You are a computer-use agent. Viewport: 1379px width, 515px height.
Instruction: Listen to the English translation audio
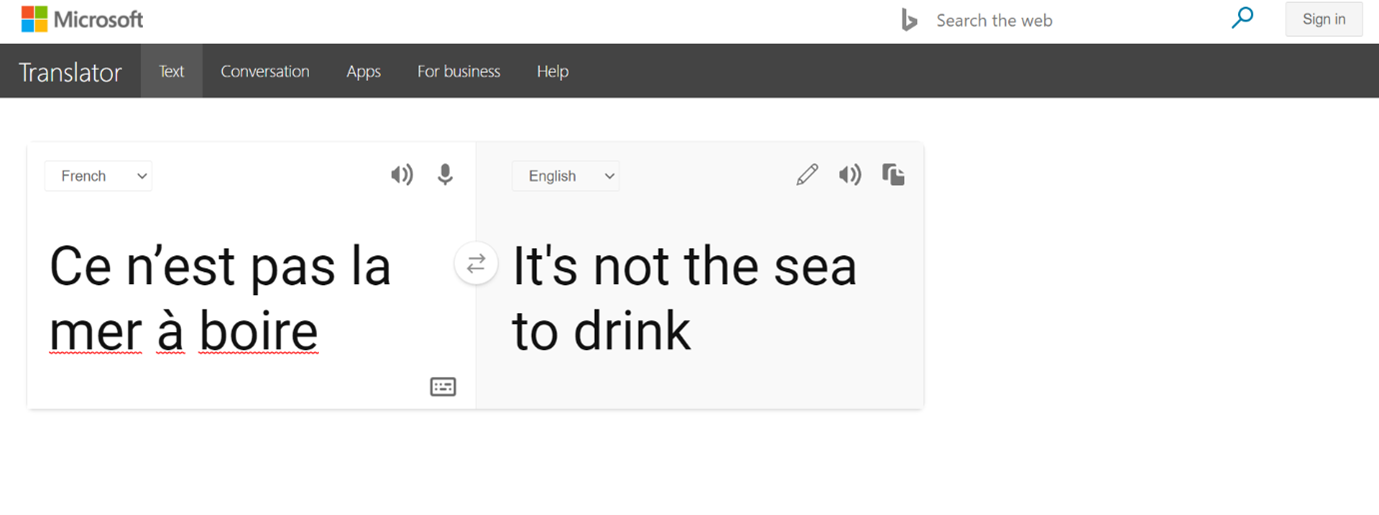coord(850,175)
